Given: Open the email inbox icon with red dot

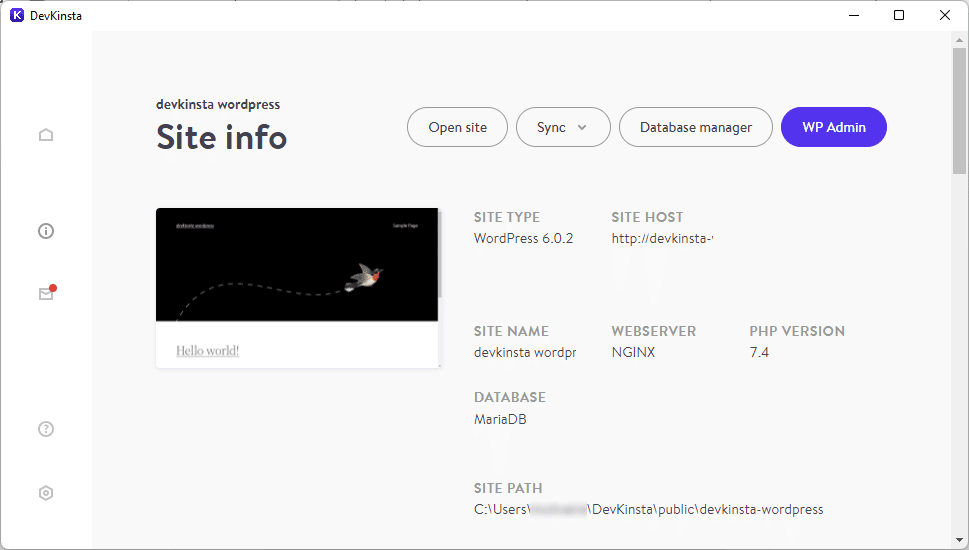Looking at the screenshot, I should [46, 293].
